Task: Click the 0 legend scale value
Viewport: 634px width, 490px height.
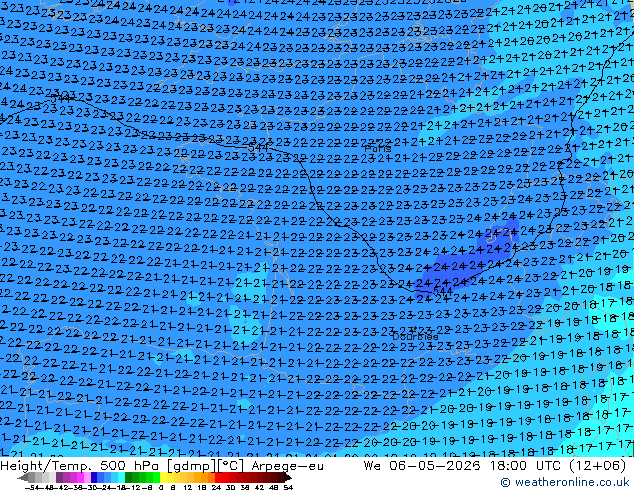Action: tap(161, 487)
